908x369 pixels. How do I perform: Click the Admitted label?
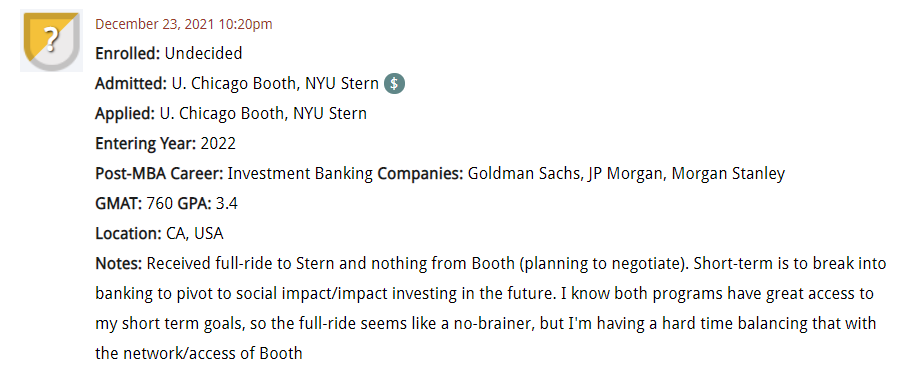[x=131, y=83]
